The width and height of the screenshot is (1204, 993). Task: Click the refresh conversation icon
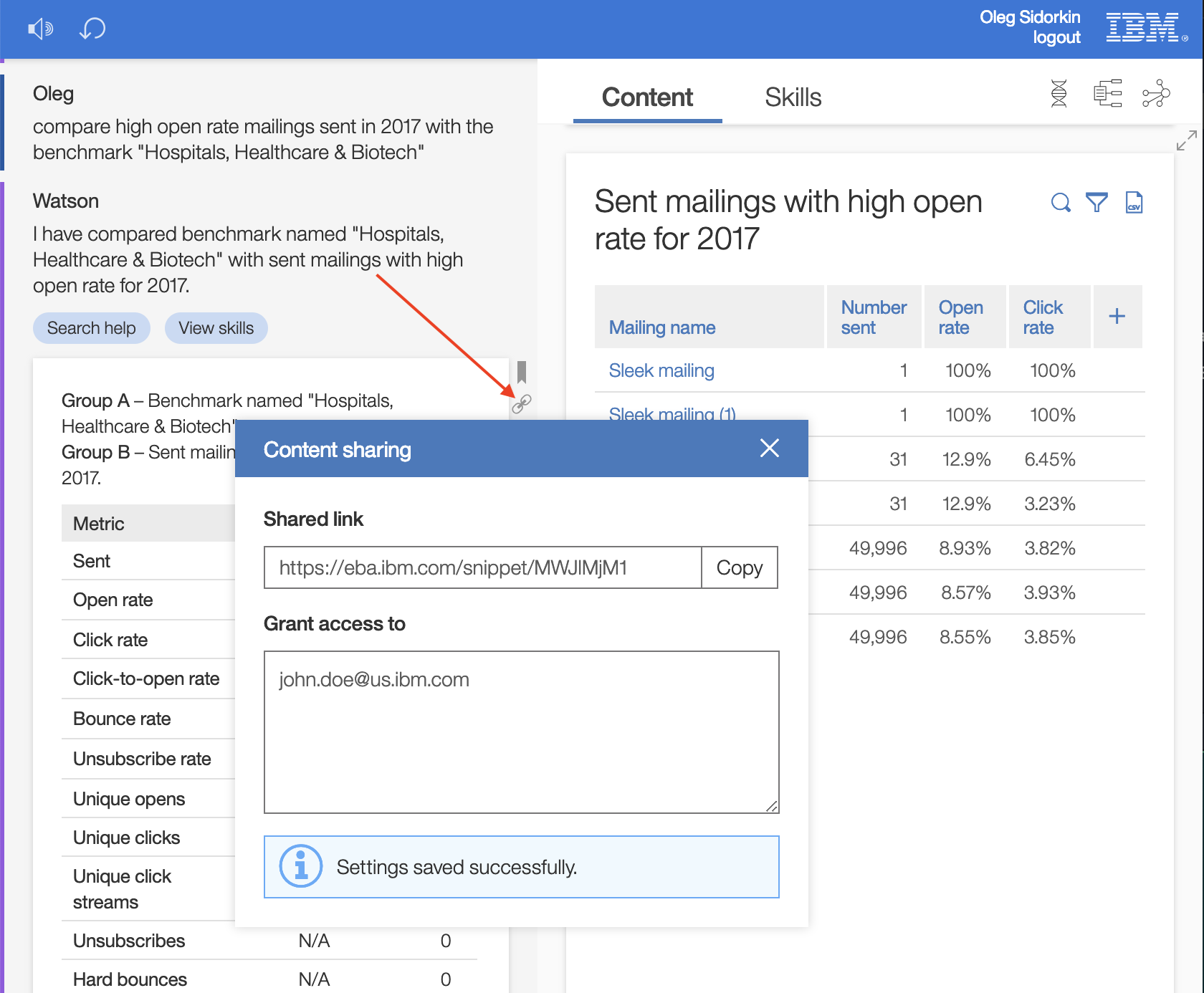[92, 29]
